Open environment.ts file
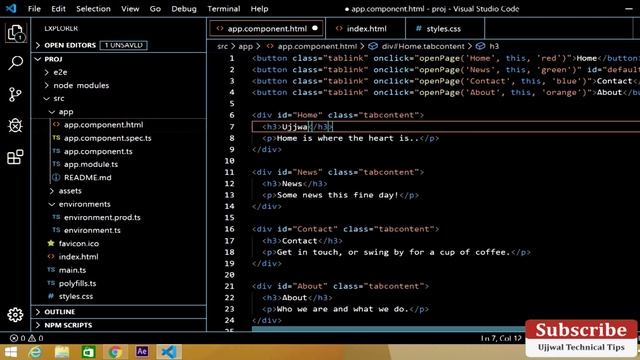This screenshot has height=360, width=640. (92, 230)
